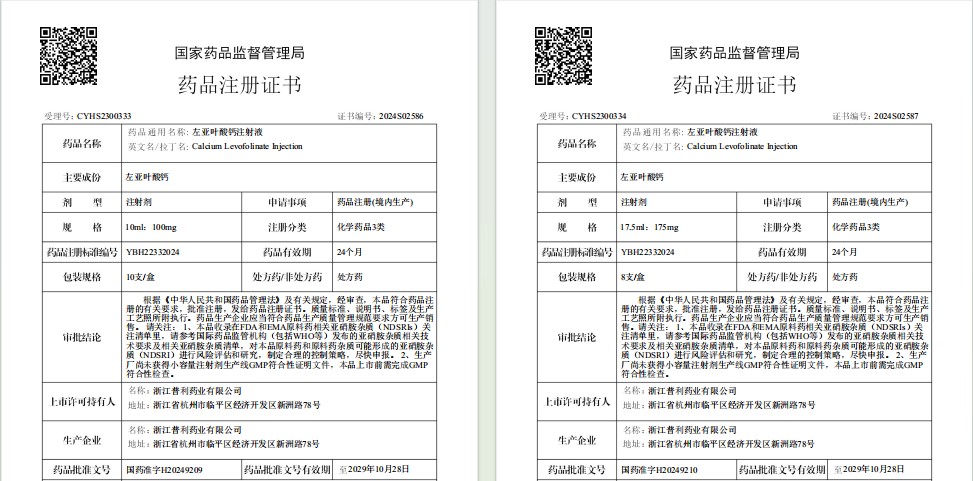Select 药品注册(境内生产) on the left page
This screenshot has width=973, height=481.
[372, 202]
